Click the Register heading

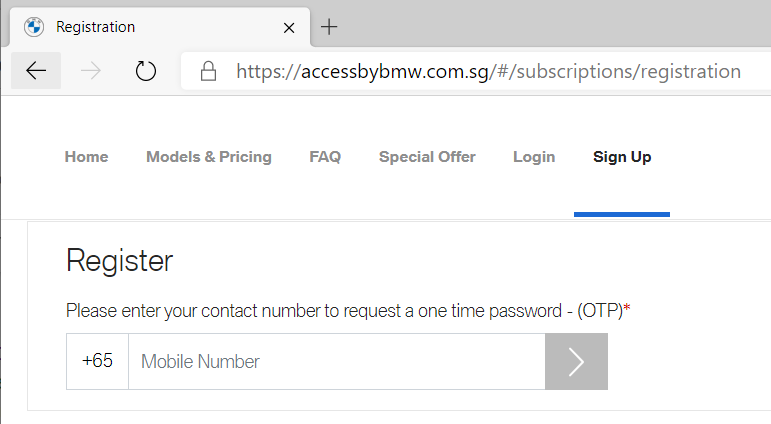(x=119, y=261)
